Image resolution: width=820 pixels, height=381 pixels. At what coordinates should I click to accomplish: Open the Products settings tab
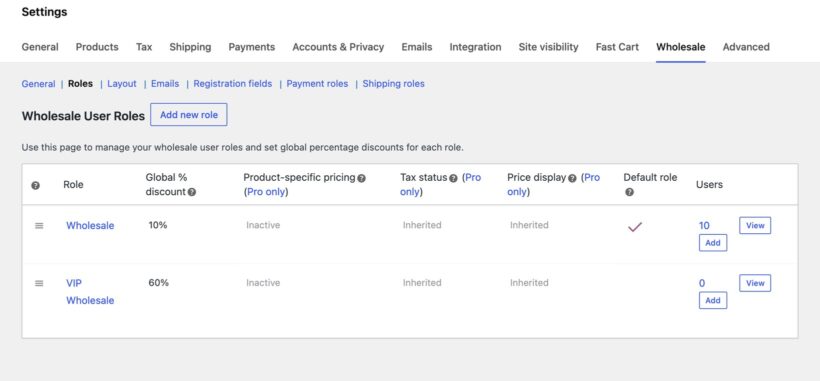pos(97,47)
